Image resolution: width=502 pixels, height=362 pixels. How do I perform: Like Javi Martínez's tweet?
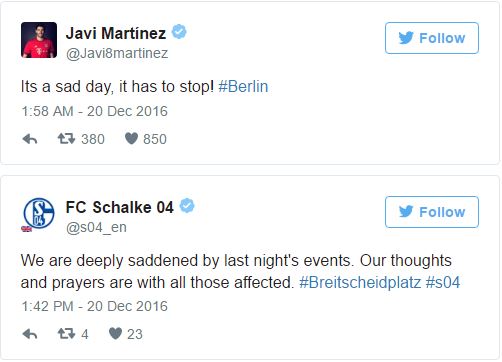[131, 139]
